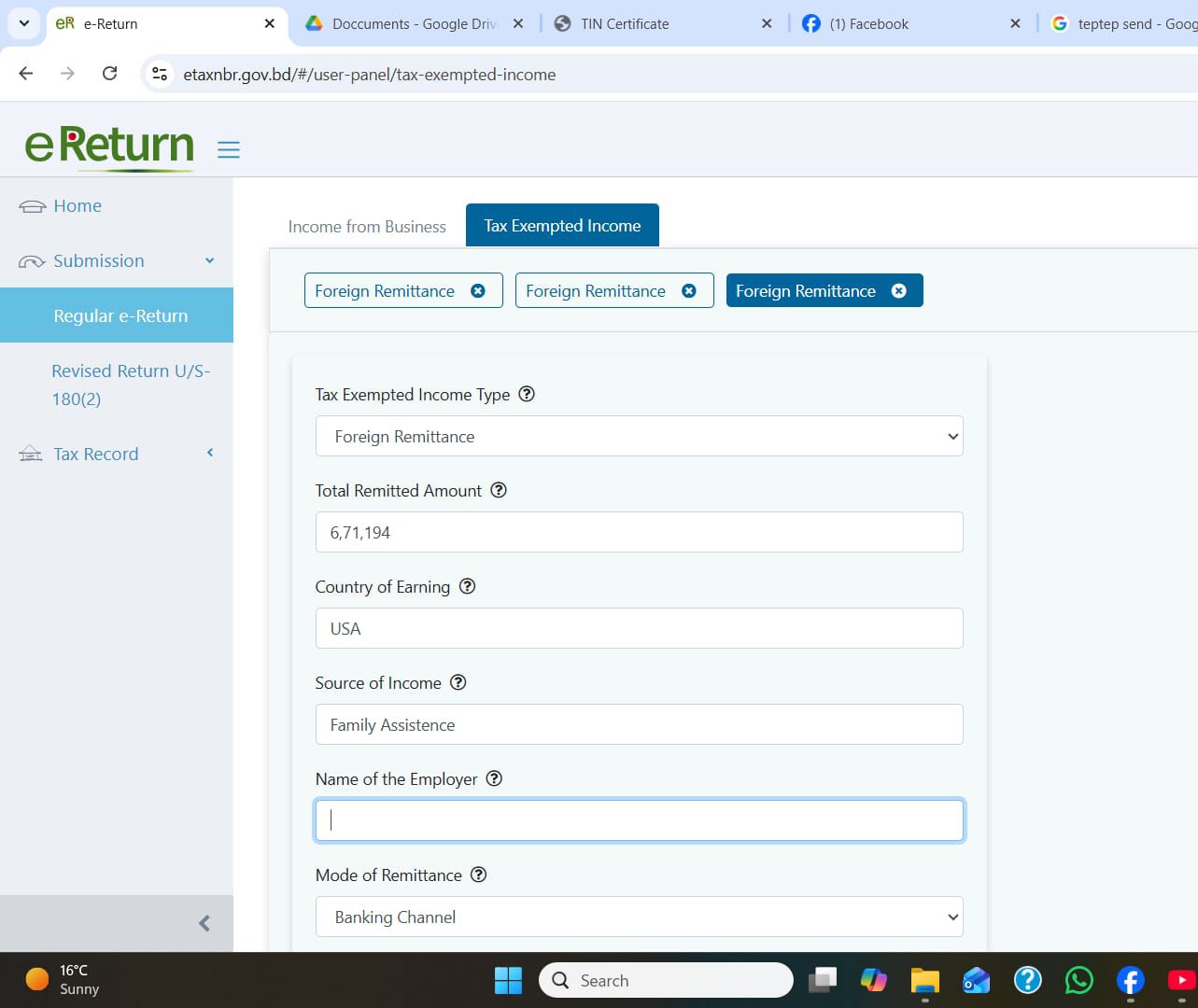Expand the Submission sidebar menu
Viewport: 1198px width, 1008px height.
pos(117,261)
